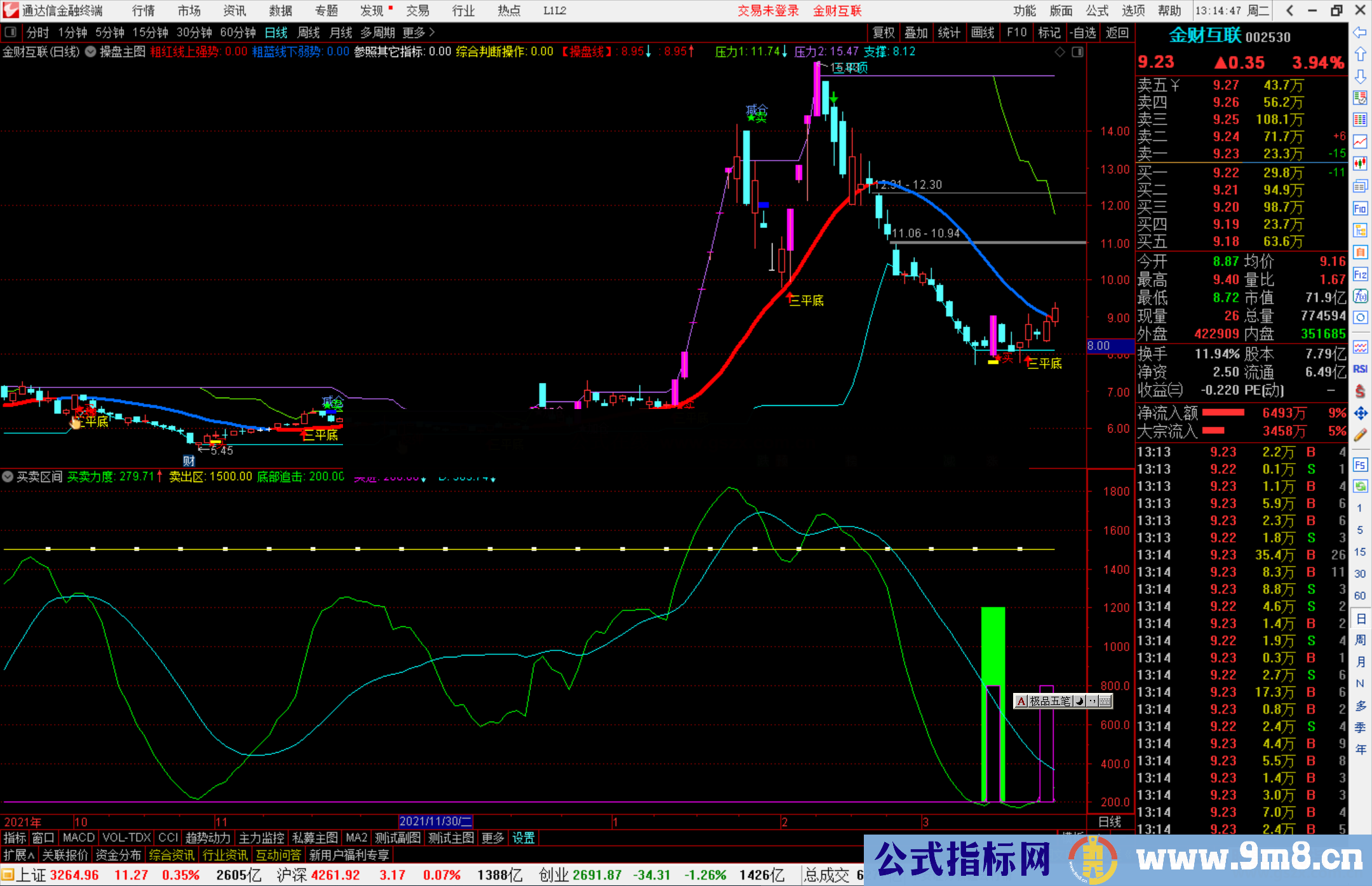Viewport: 1372px width, 886px height.
Task: Click the RSI indicator sidebar icon
Action: [x=1360, y=369]
